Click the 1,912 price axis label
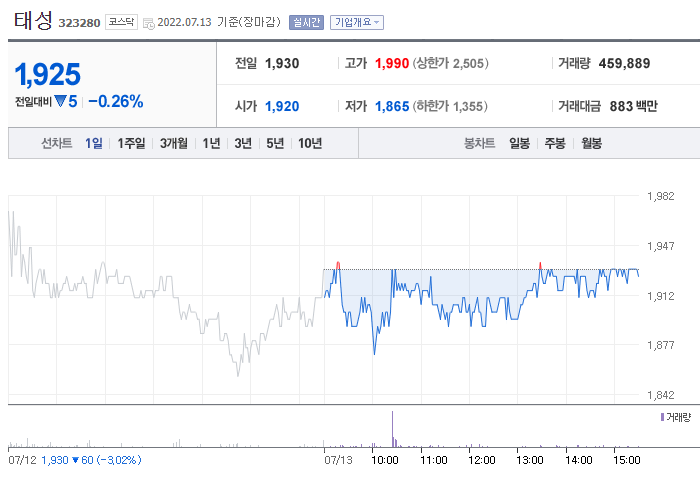 (661, 296)
